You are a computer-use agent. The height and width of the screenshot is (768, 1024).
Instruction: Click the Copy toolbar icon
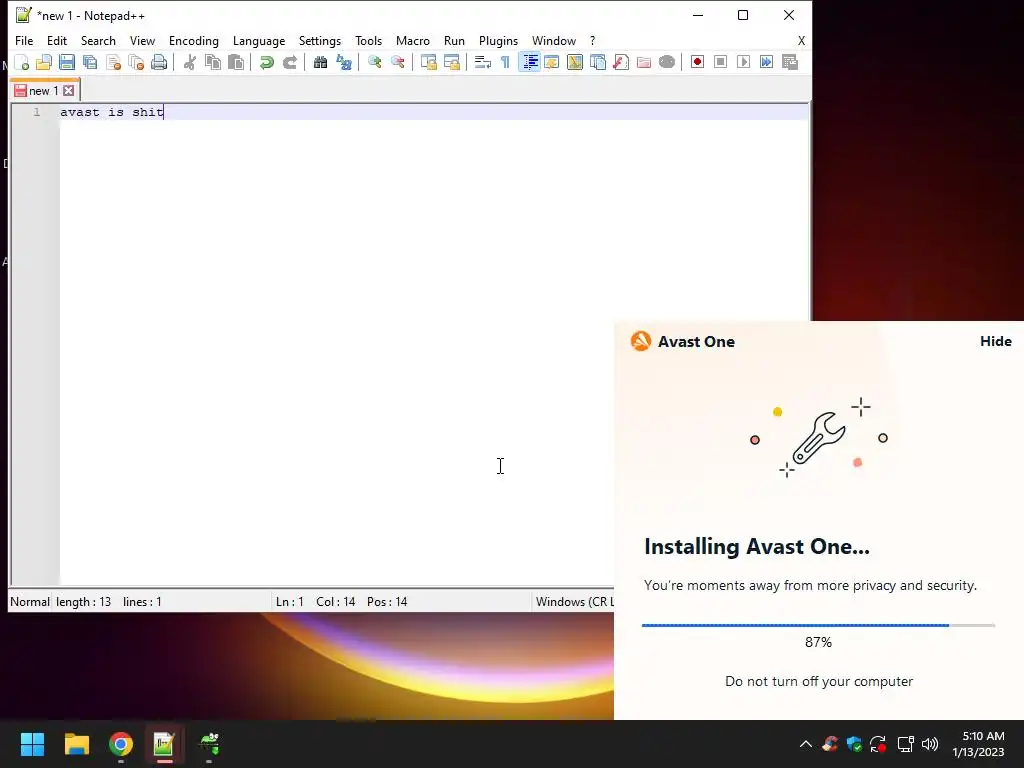(213, 62)
